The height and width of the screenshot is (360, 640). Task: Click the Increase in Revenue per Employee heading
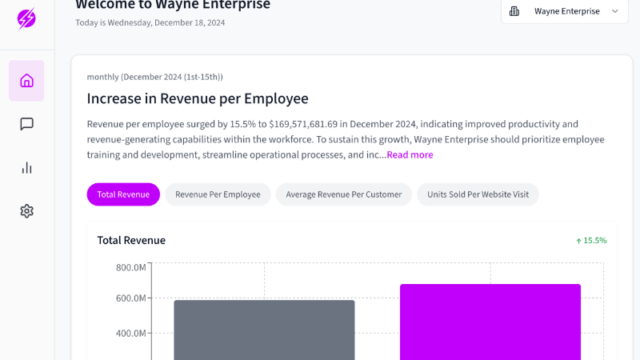coord(198,98)
